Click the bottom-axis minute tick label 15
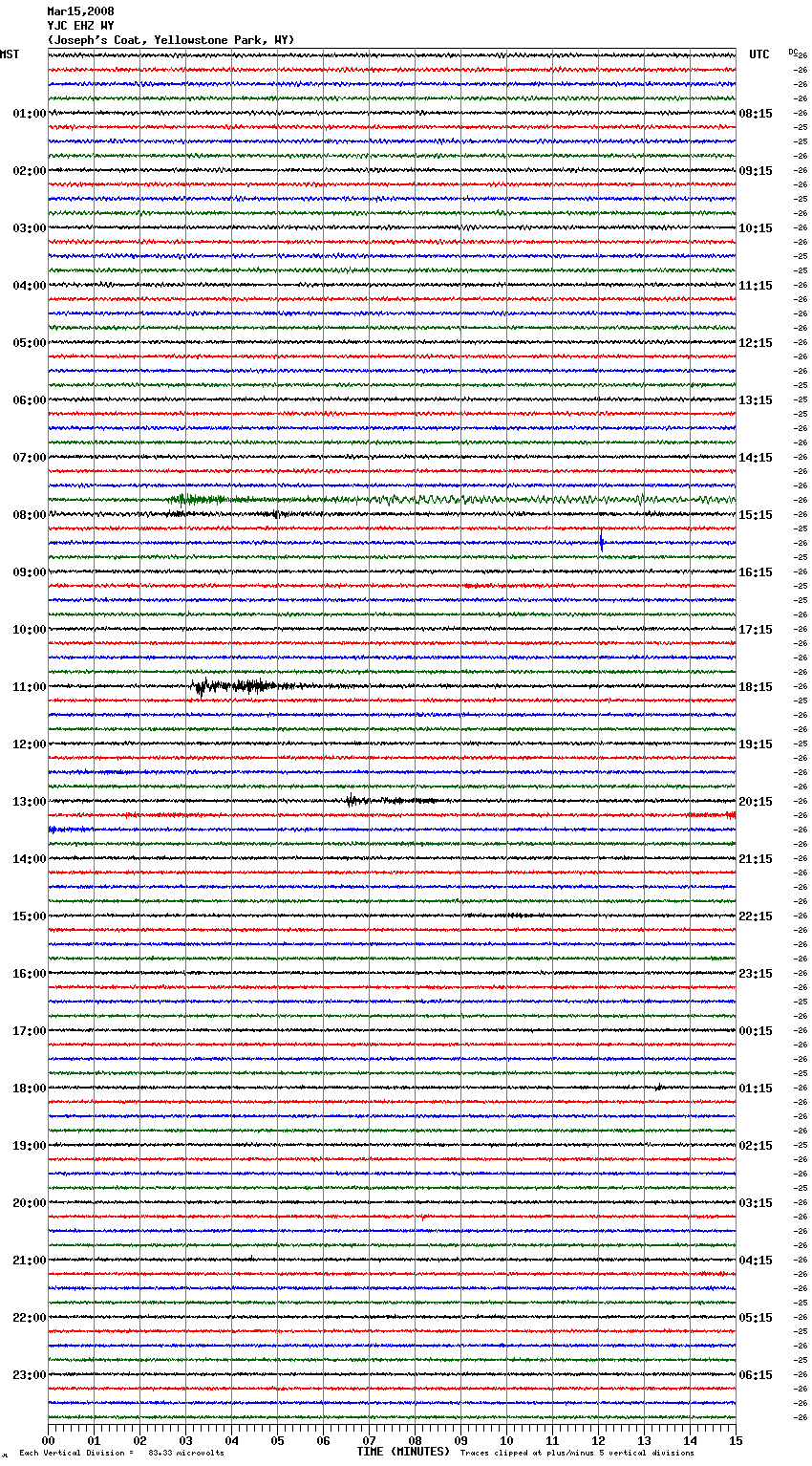 736,1440
